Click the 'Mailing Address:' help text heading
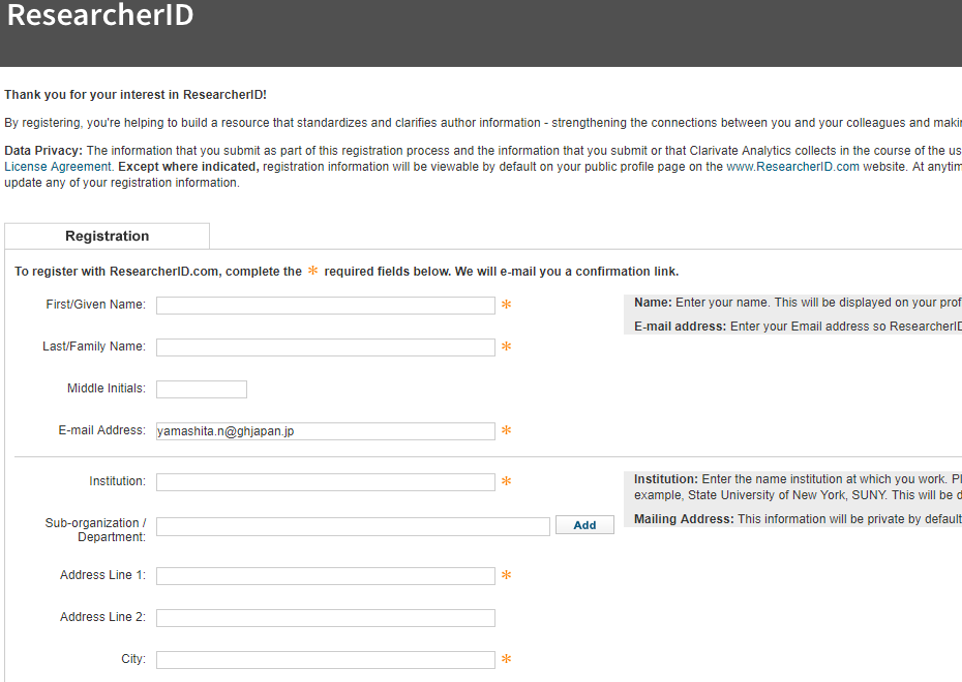This screenshot has height=682, width=962. tap(684, 519)
